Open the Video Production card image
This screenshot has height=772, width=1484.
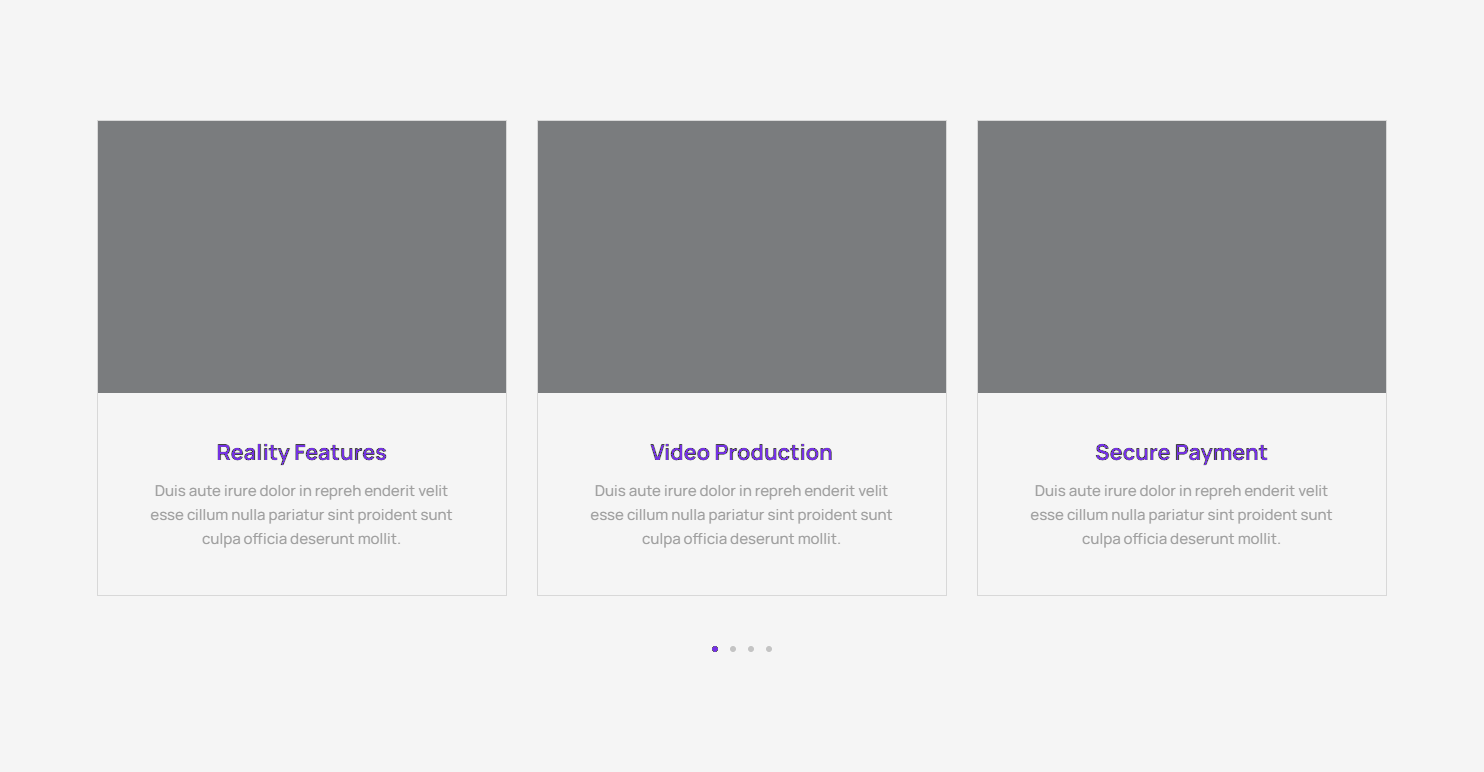coord(742,257)
